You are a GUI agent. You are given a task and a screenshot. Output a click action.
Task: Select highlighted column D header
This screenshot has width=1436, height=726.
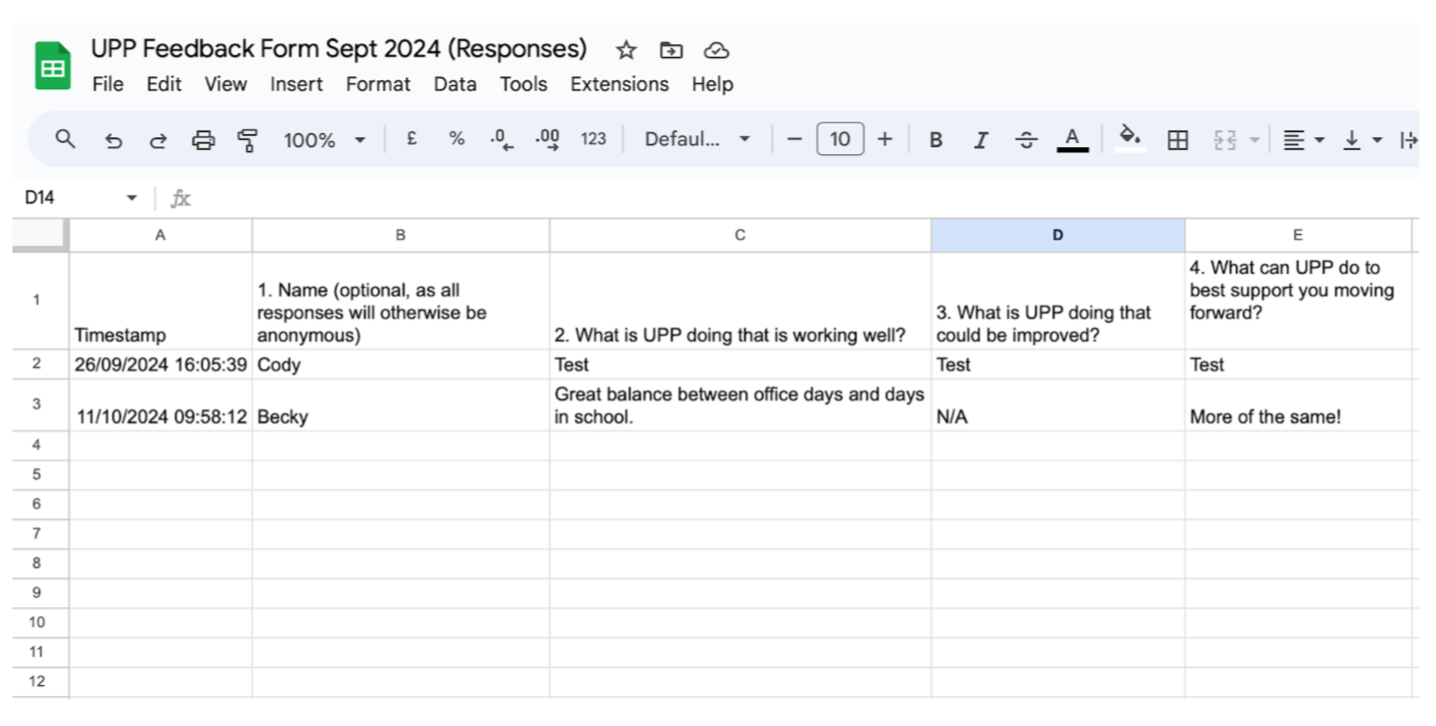[x=1058, y=235]
